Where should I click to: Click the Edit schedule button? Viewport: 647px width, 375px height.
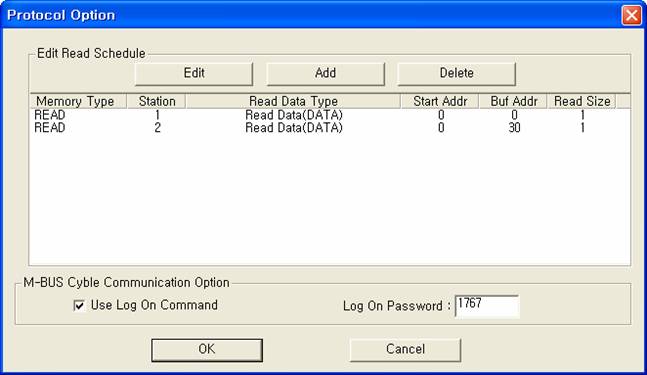point(194,74)
